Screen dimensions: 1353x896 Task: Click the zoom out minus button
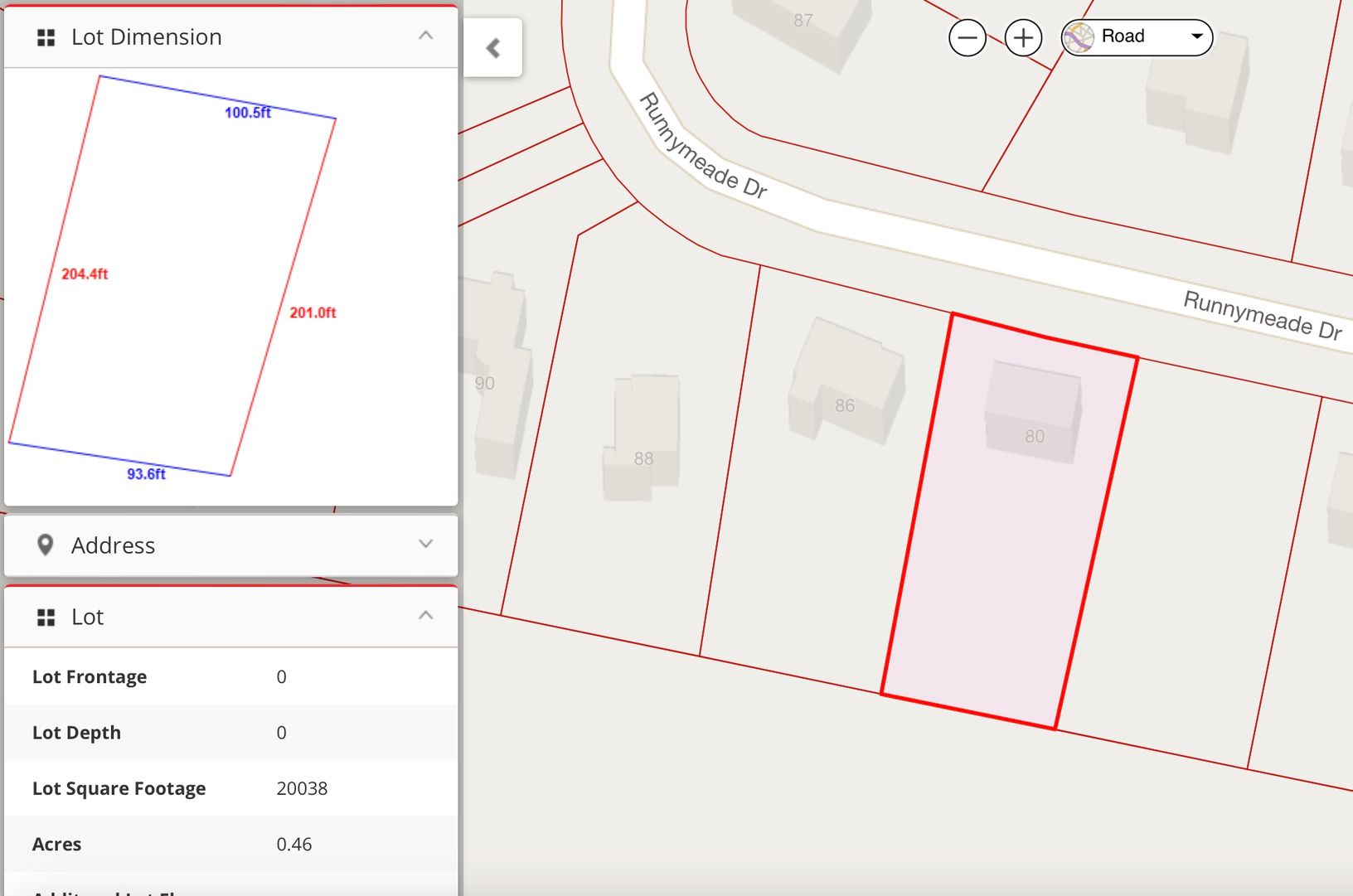point(967,38)
